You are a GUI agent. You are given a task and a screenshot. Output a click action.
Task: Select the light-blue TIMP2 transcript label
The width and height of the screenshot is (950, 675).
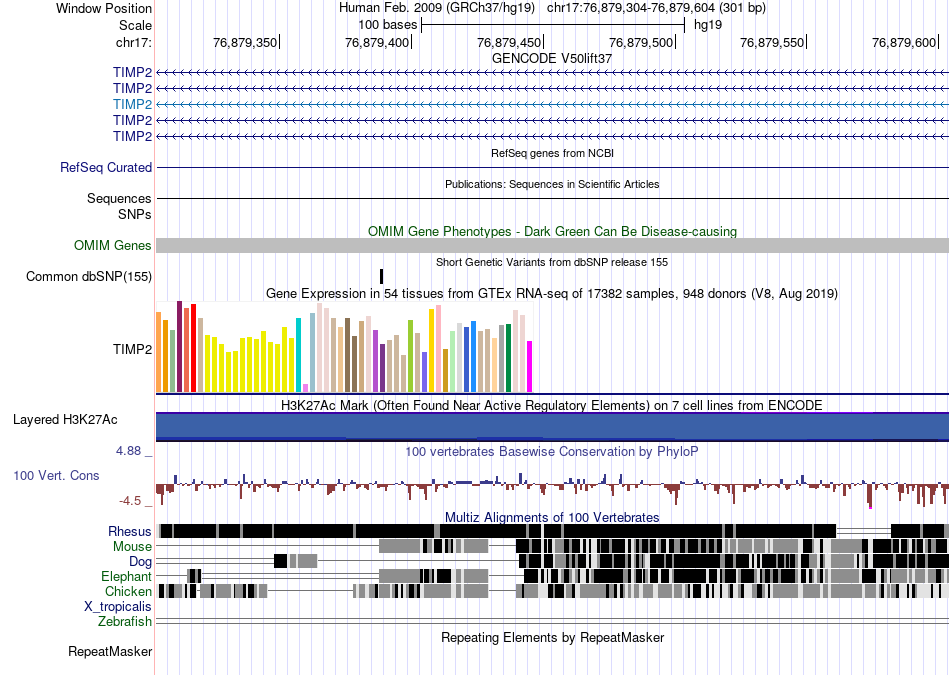132,104
